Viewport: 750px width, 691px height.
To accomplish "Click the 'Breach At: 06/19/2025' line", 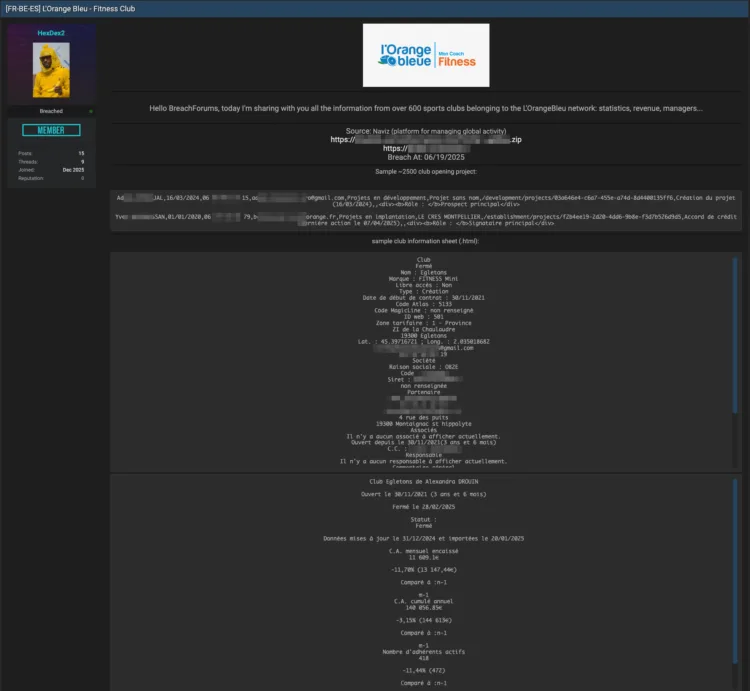I will [426, 157].
